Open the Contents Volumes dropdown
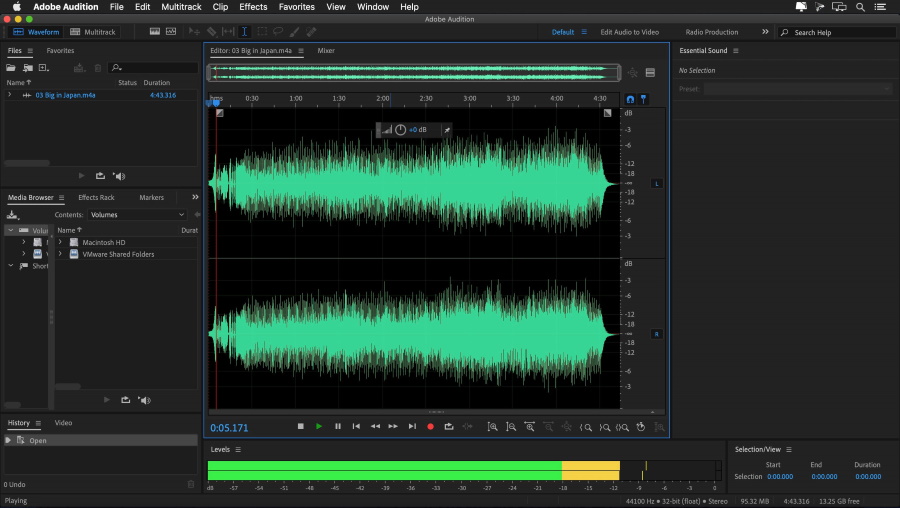Screen dimensions: 900x508 pyautogui.click(x=137, y=215)
